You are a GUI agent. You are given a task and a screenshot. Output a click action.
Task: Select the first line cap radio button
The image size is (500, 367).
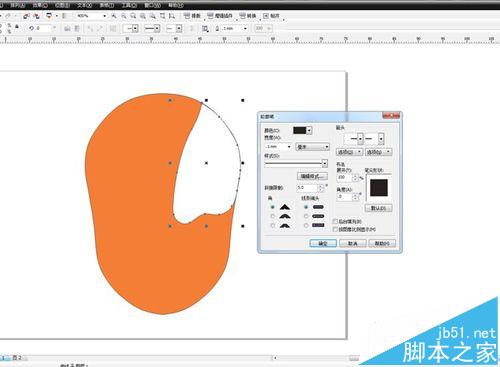click(x=306, y=207)
